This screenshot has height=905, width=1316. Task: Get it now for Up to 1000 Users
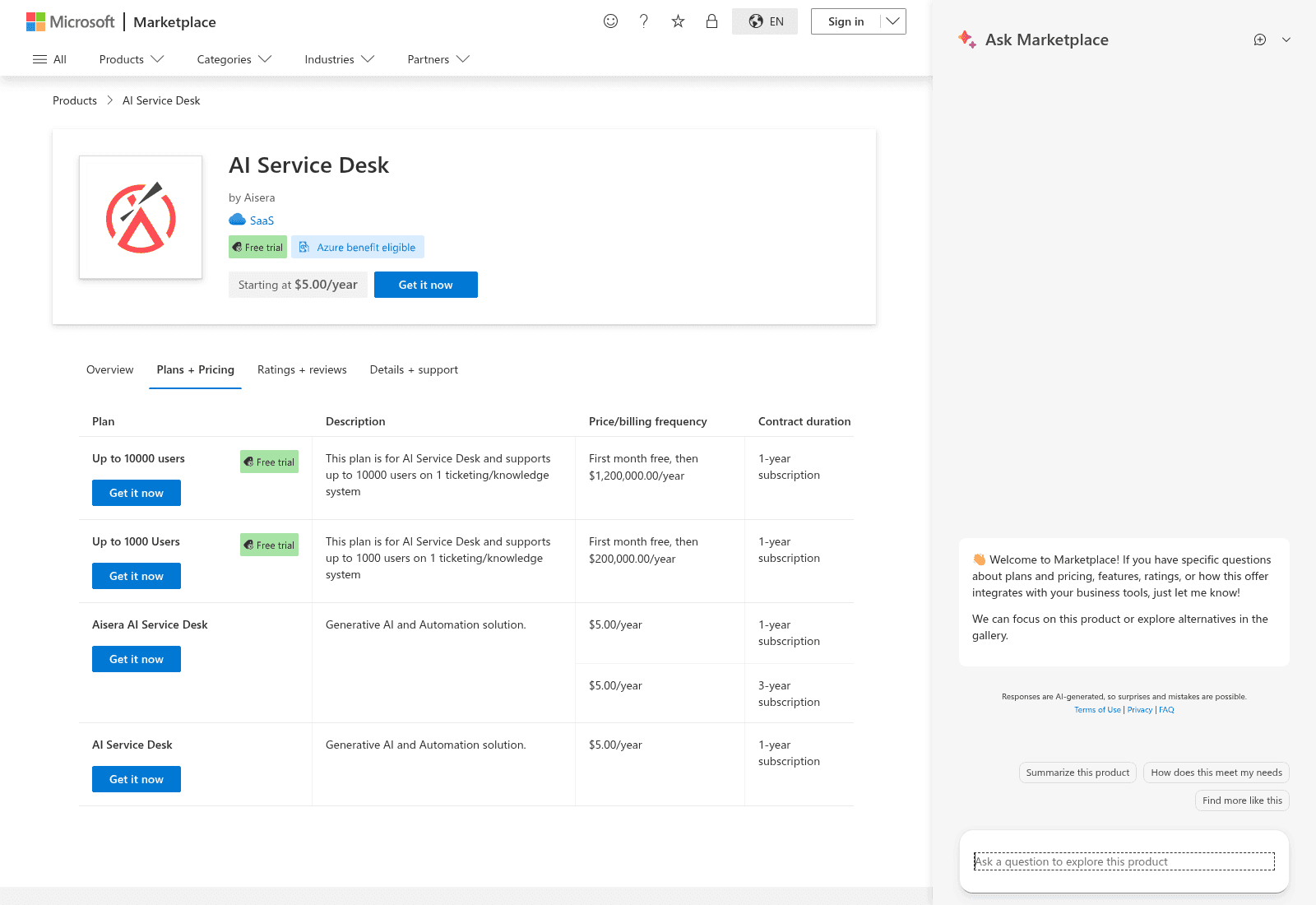click(x=137, y=576)
